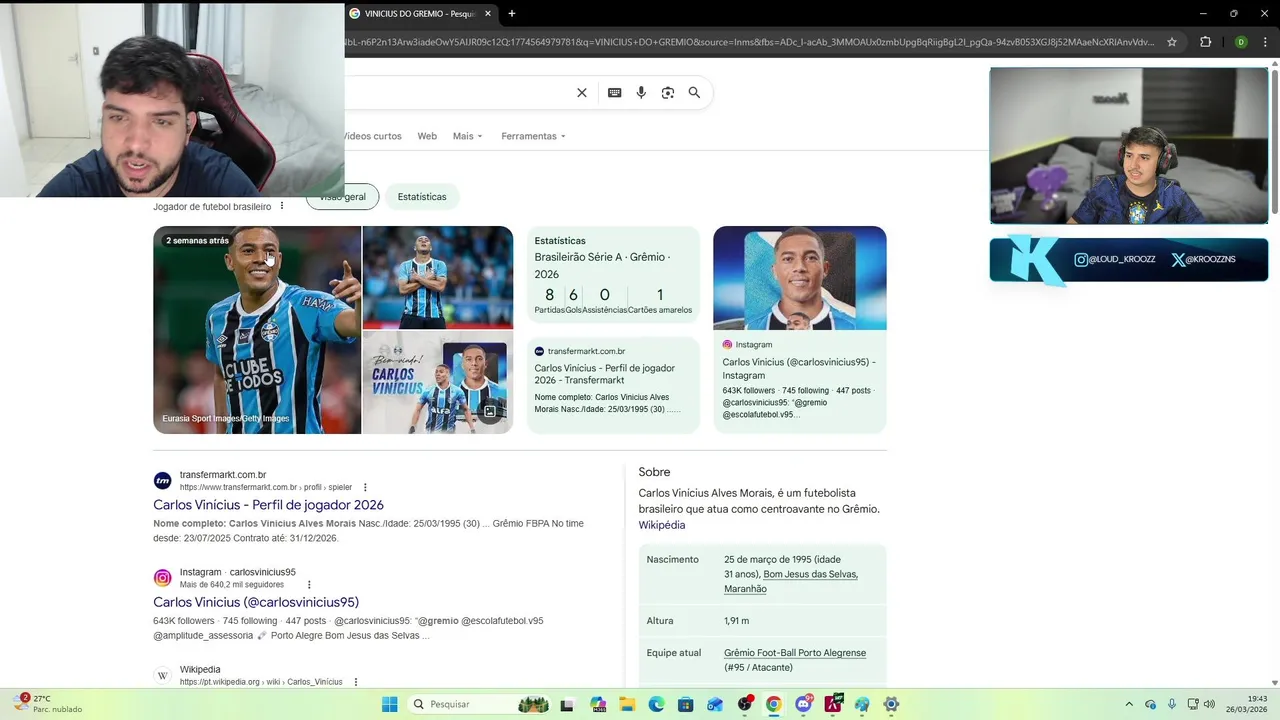Submit the query with the magnifier search icon
1280x720 pixels.
click(694, 93)
